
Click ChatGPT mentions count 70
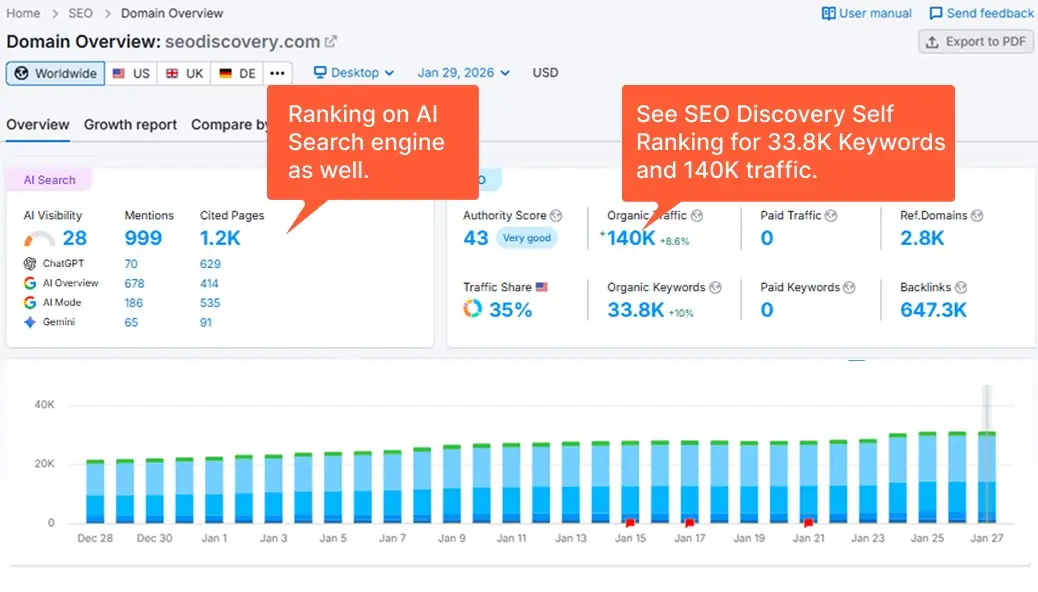(x=131, y=264)
